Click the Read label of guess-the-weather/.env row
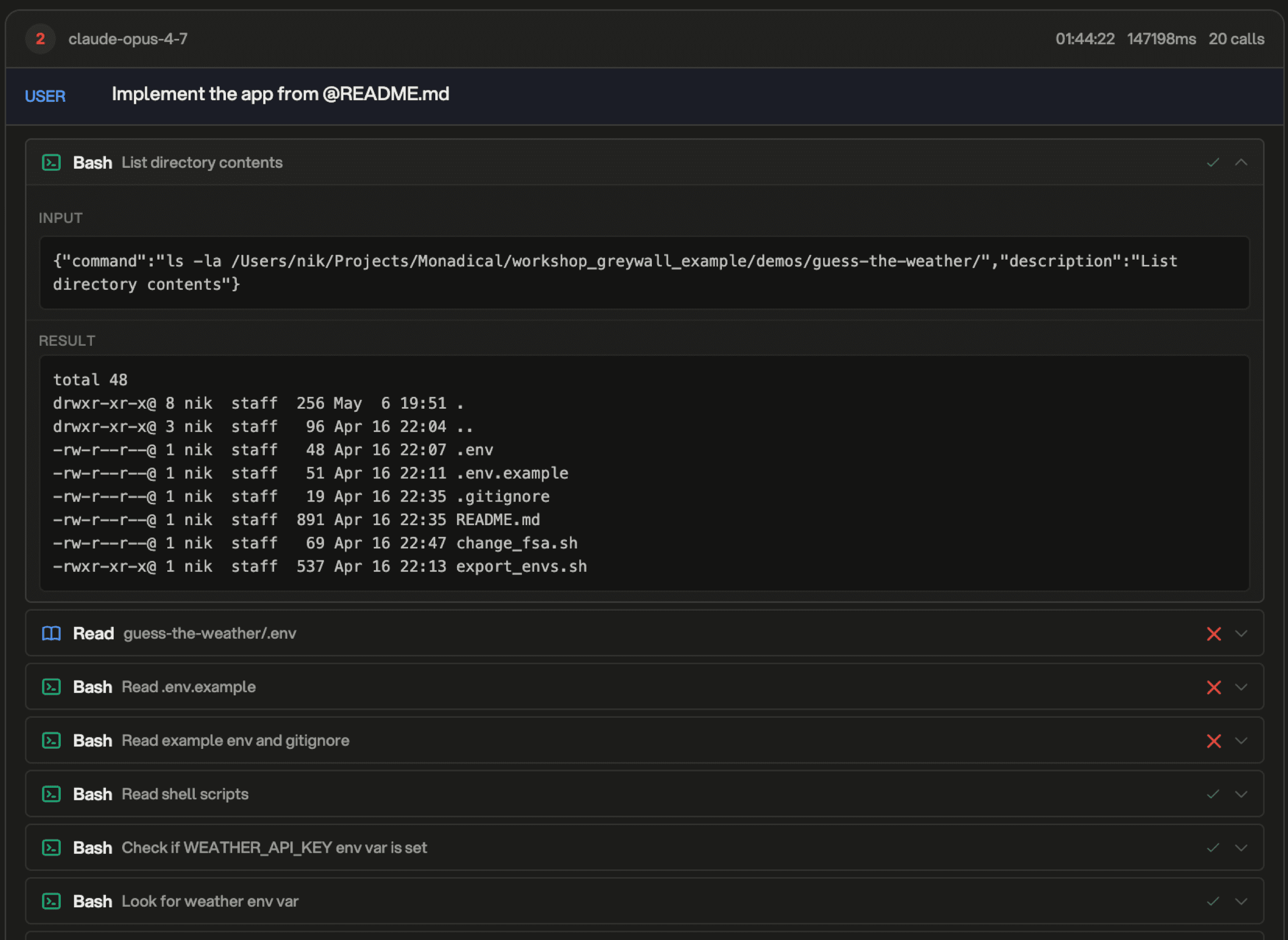The height and width of the screenshot is (940, 1288). [93, 633]
